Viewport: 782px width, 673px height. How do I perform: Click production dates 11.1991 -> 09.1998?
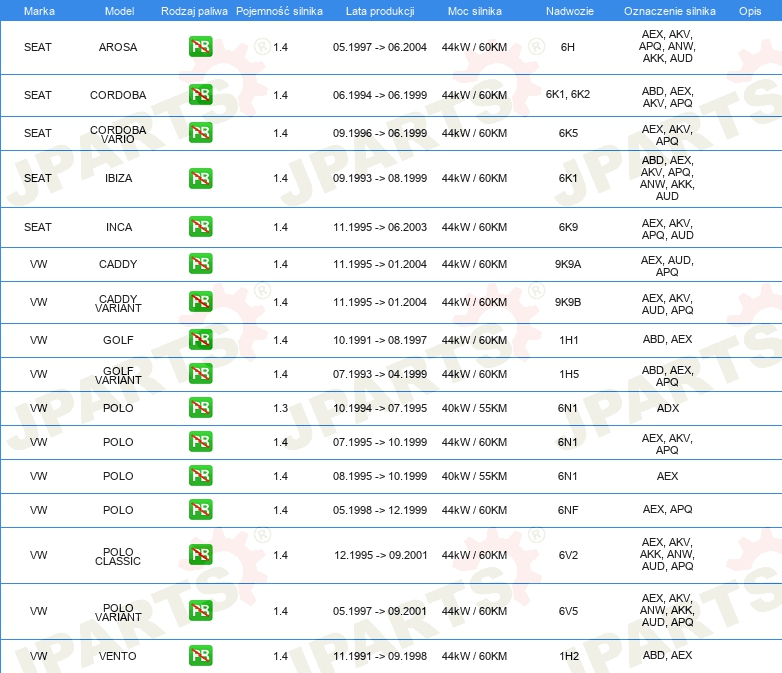point(380,656)
